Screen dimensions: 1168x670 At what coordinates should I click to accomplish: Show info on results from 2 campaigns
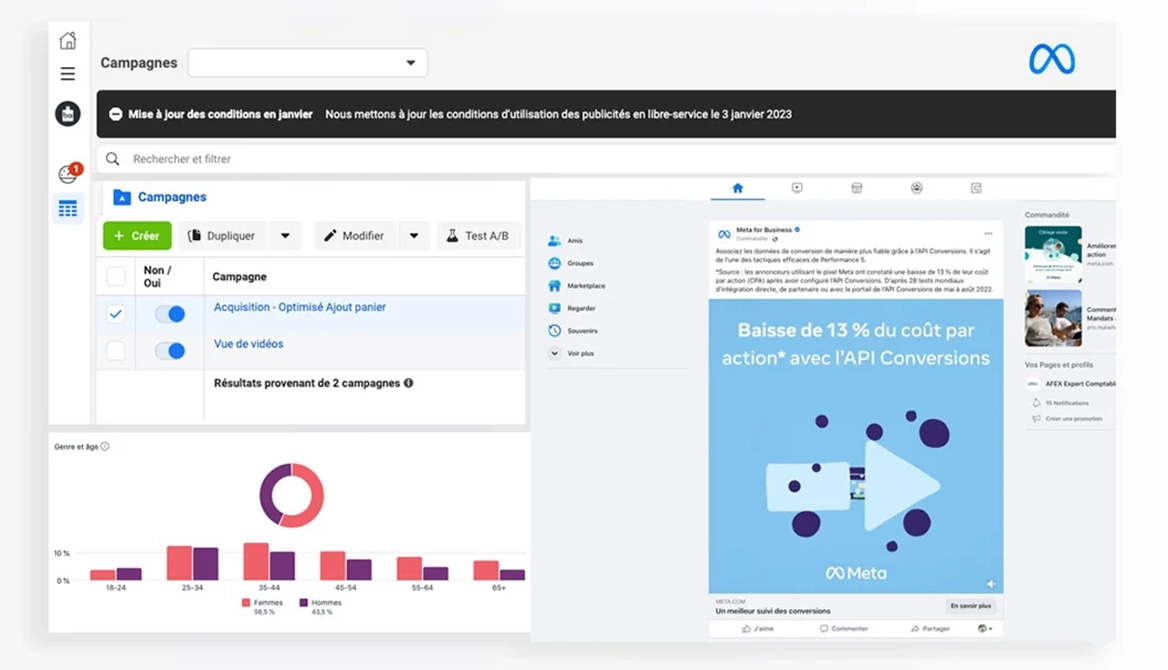tap(408, 383)
